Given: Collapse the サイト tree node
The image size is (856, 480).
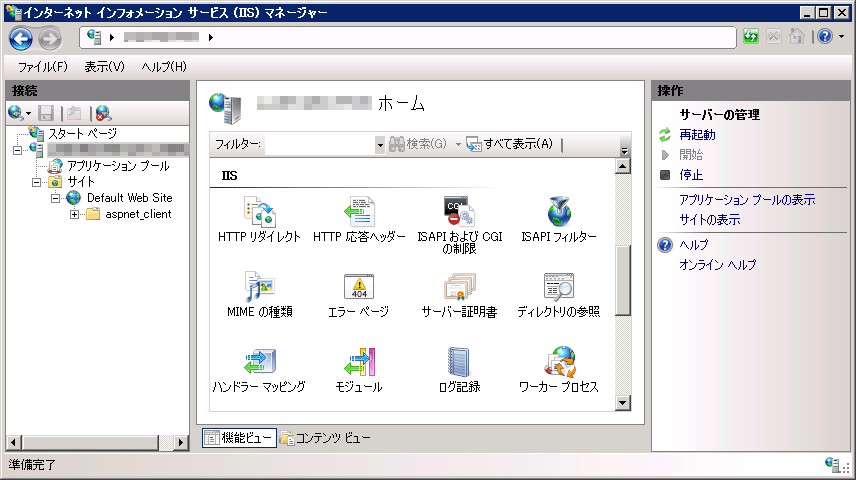Looking at the screenshot, I should (x=37, y=182).
